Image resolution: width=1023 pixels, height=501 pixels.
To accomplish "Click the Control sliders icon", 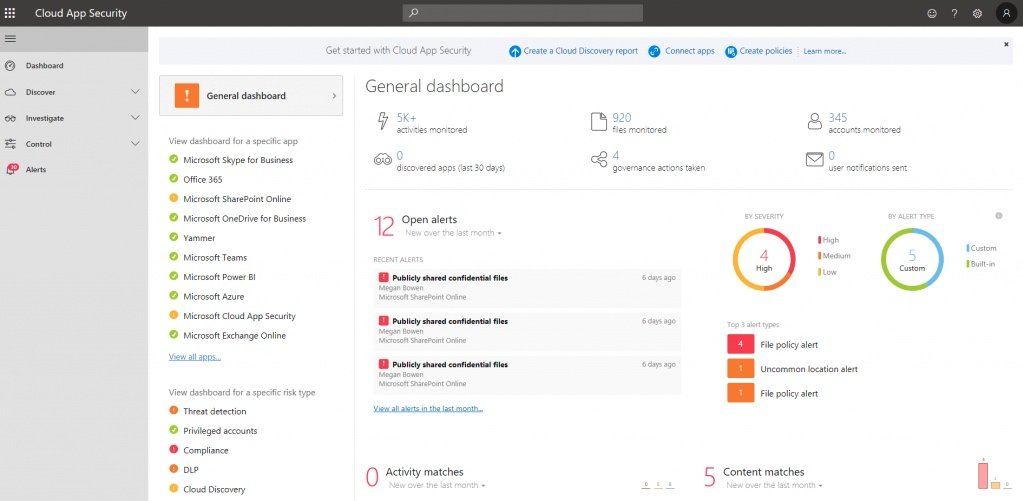I will coord(10,144).
